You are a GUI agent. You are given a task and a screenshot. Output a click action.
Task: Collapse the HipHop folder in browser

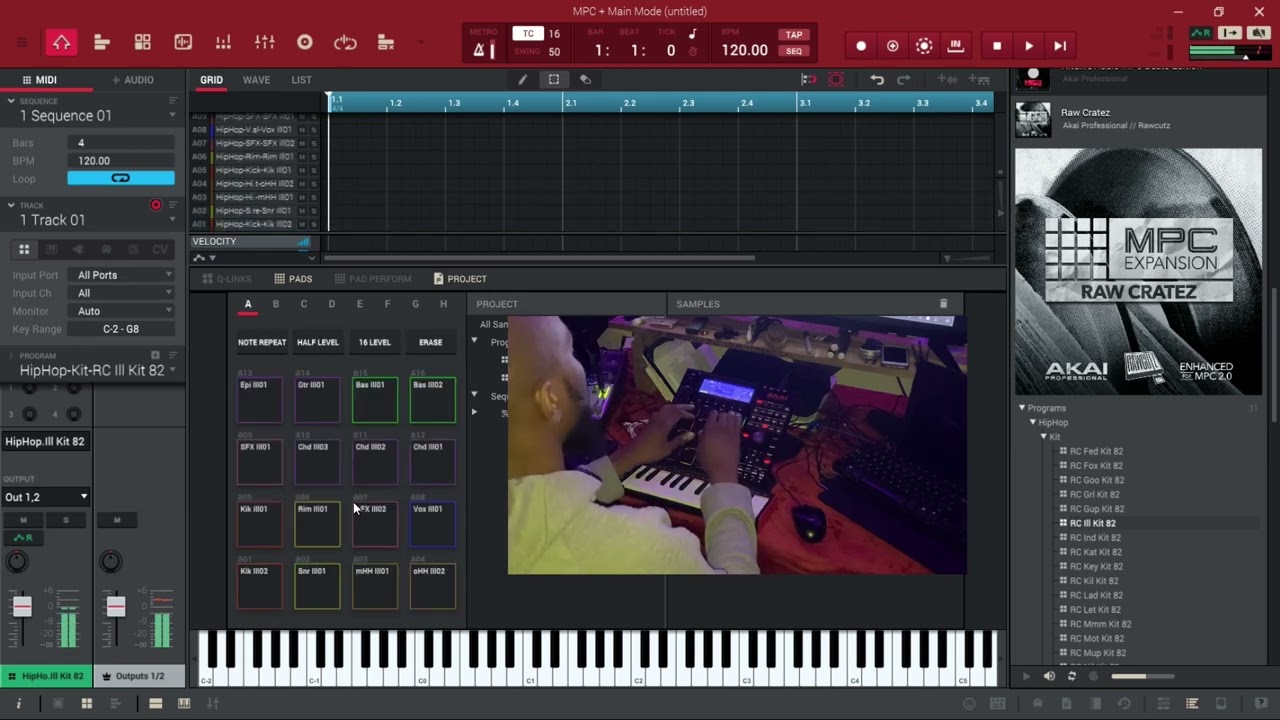click(x=1032, y=423)
